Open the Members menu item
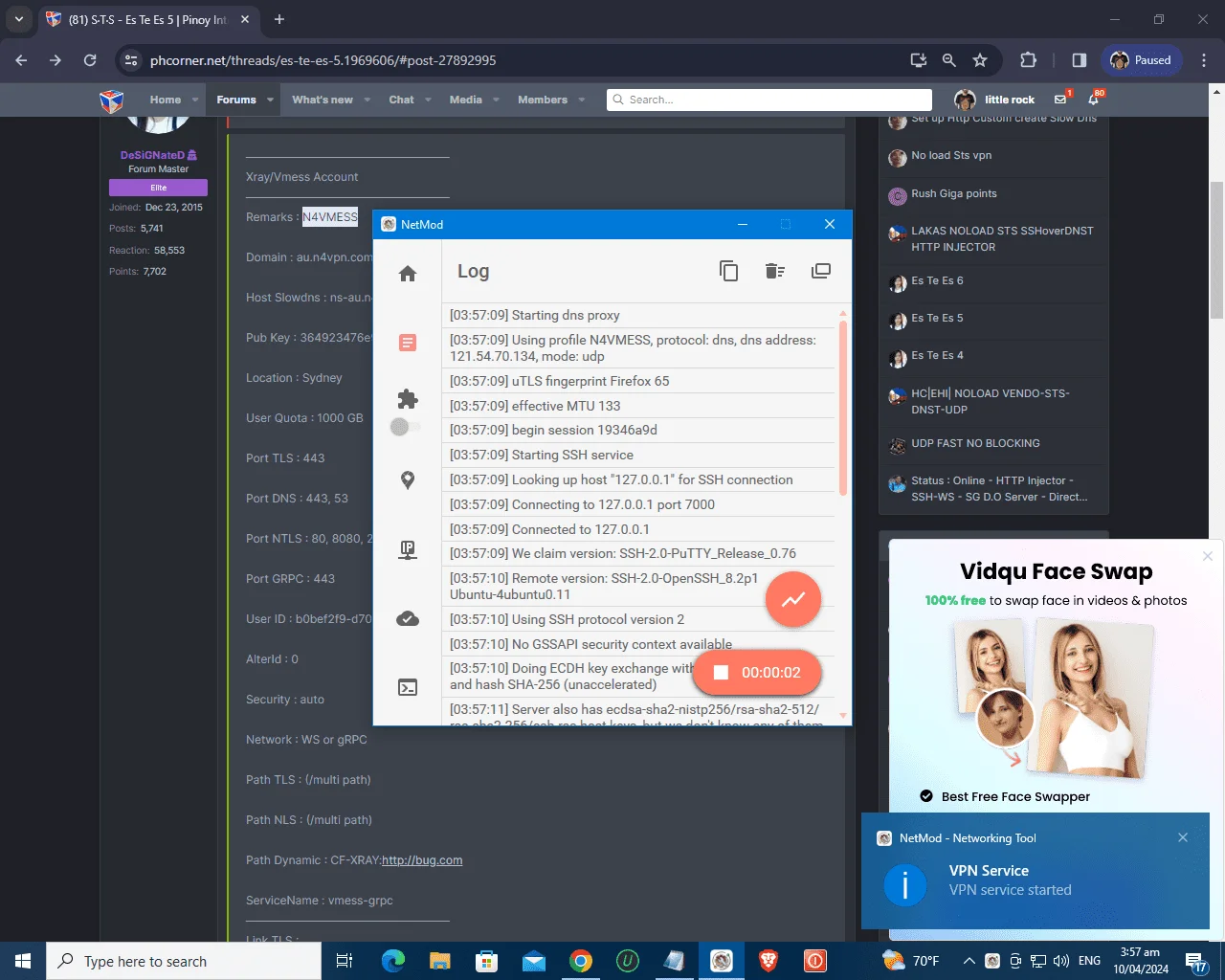The image size is (1225, 980). [x=543, y=100]
